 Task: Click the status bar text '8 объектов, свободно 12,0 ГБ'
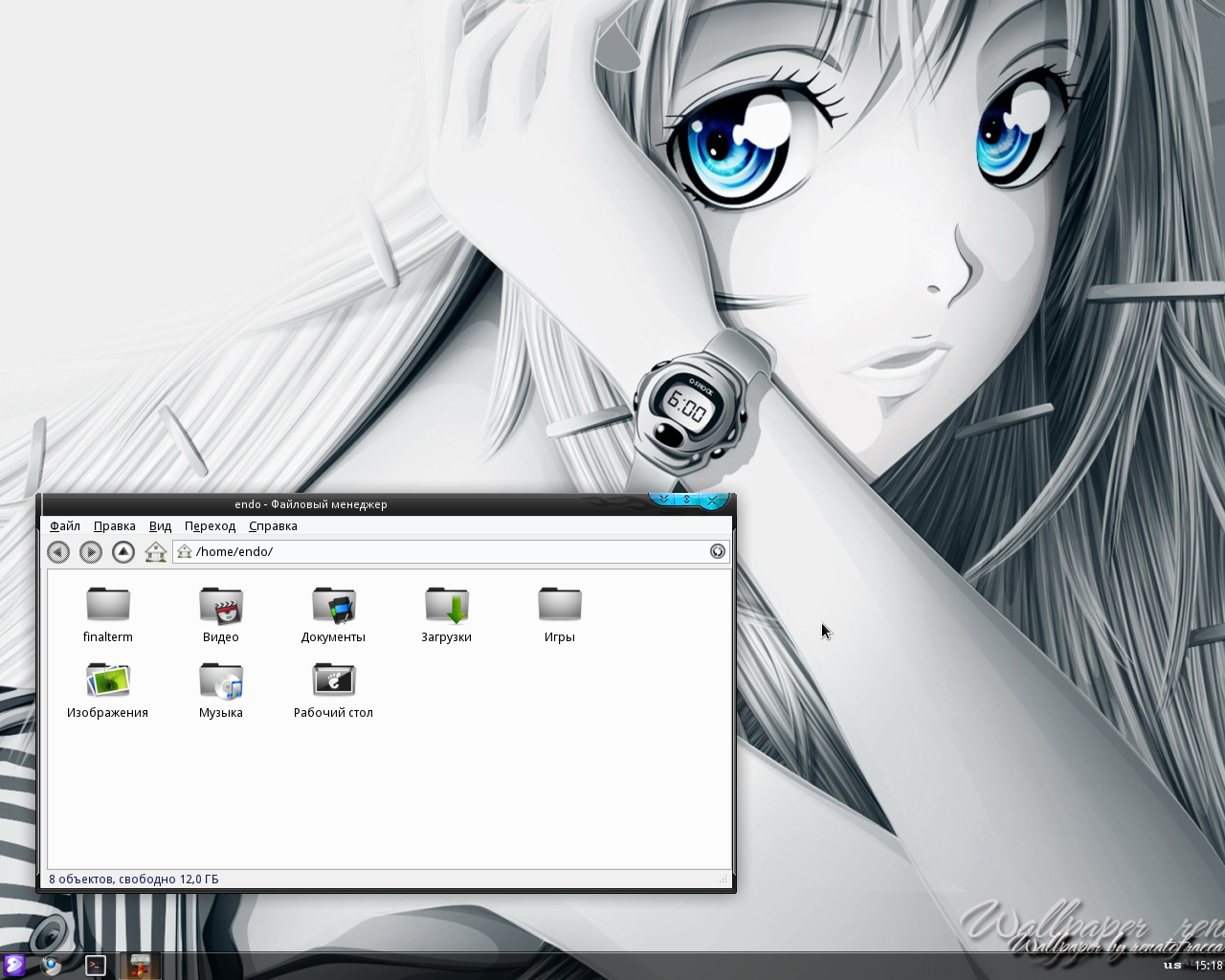[x=134, y=880]
